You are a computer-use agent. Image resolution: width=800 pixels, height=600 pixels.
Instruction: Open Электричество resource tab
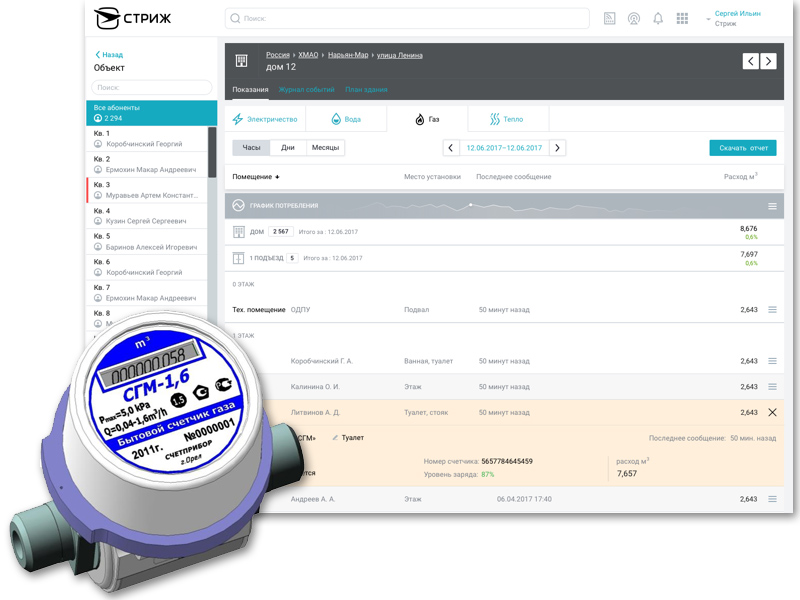(265, 119)
